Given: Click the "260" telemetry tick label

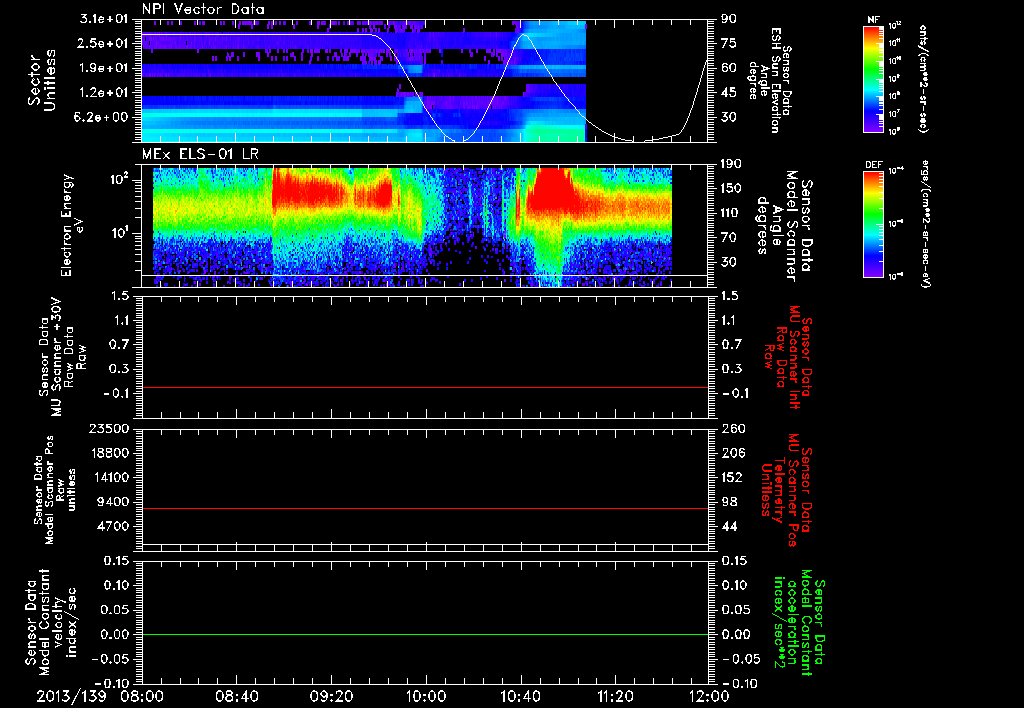Looking at the screenshot, I should tap(733, 429).
